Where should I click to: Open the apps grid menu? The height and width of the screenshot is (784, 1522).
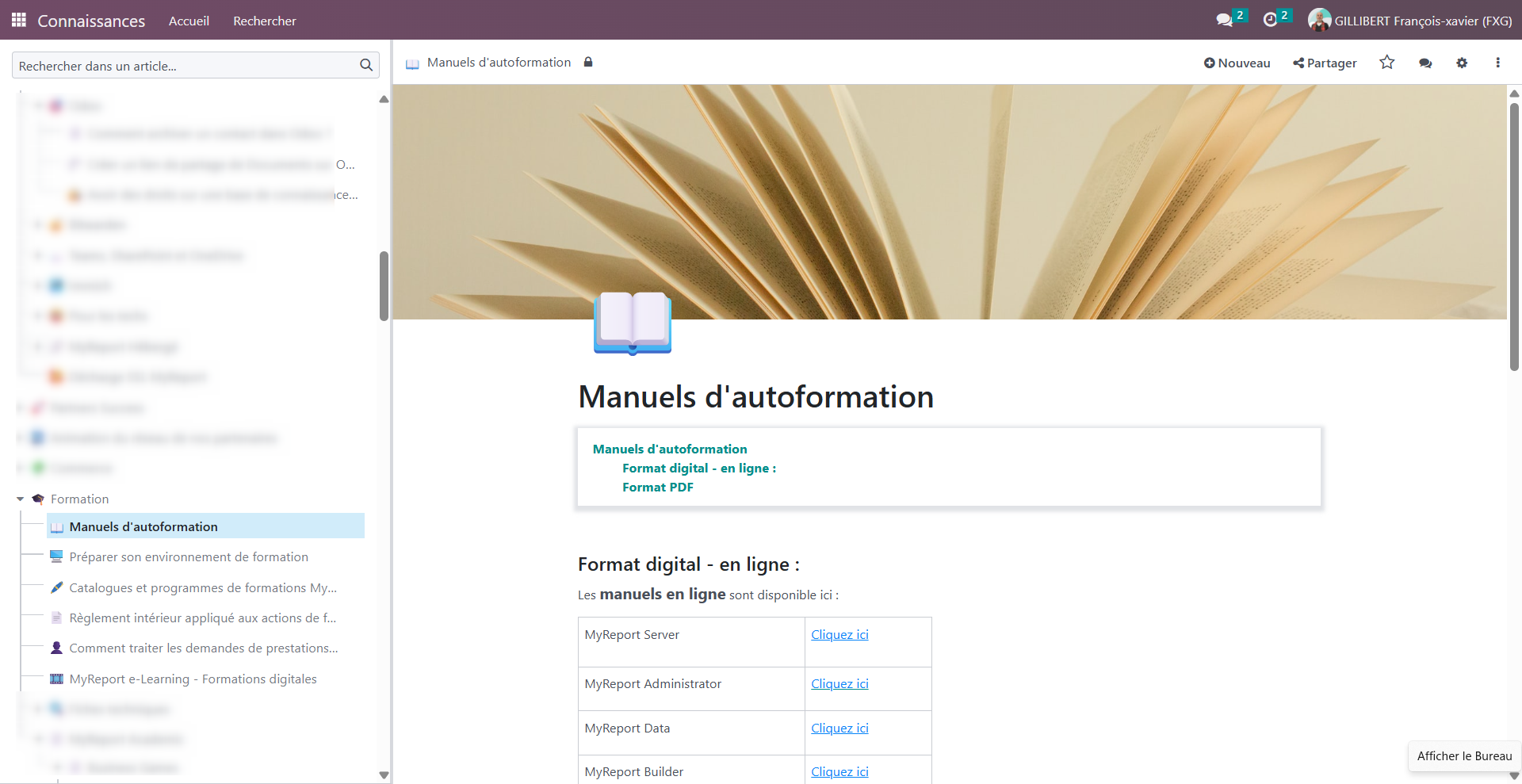pyautogui.click(x=18, y=20)
